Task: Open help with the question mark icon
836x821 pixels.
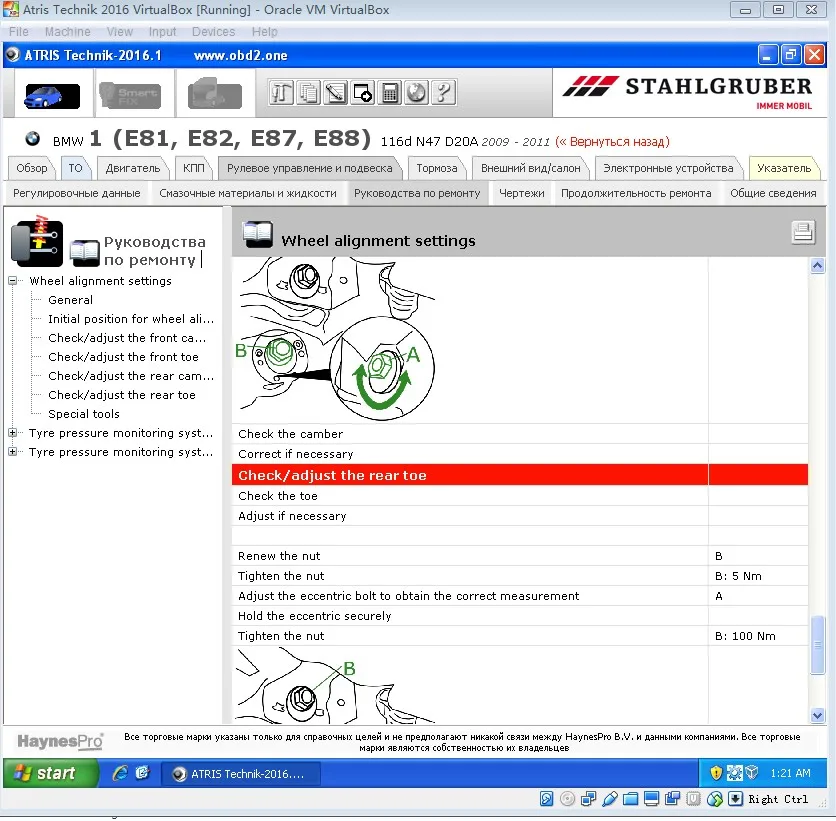Action: click(x=444, y=93)
